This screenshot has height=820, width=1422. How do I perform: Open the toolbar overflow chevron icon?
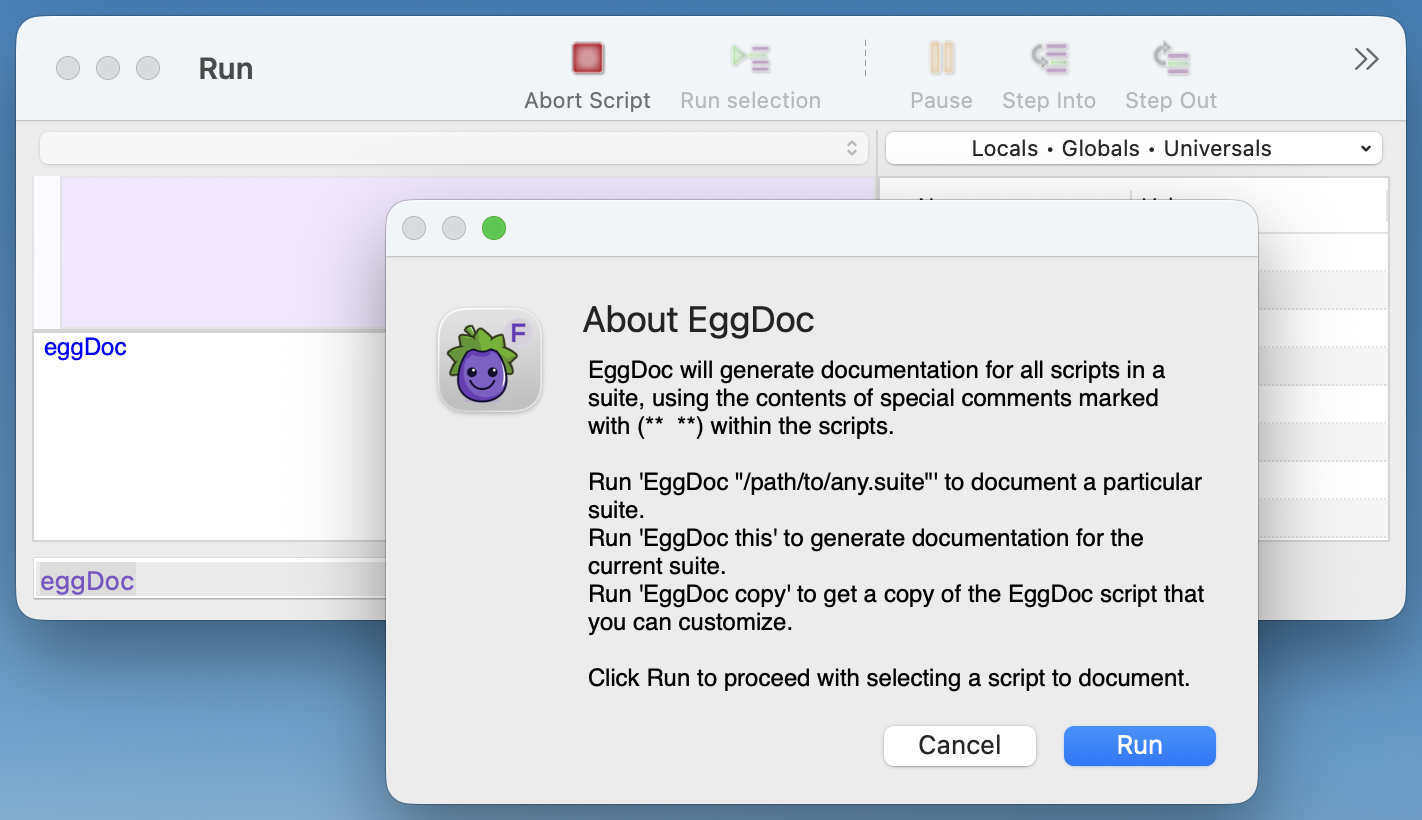(x=1366, y=58)
